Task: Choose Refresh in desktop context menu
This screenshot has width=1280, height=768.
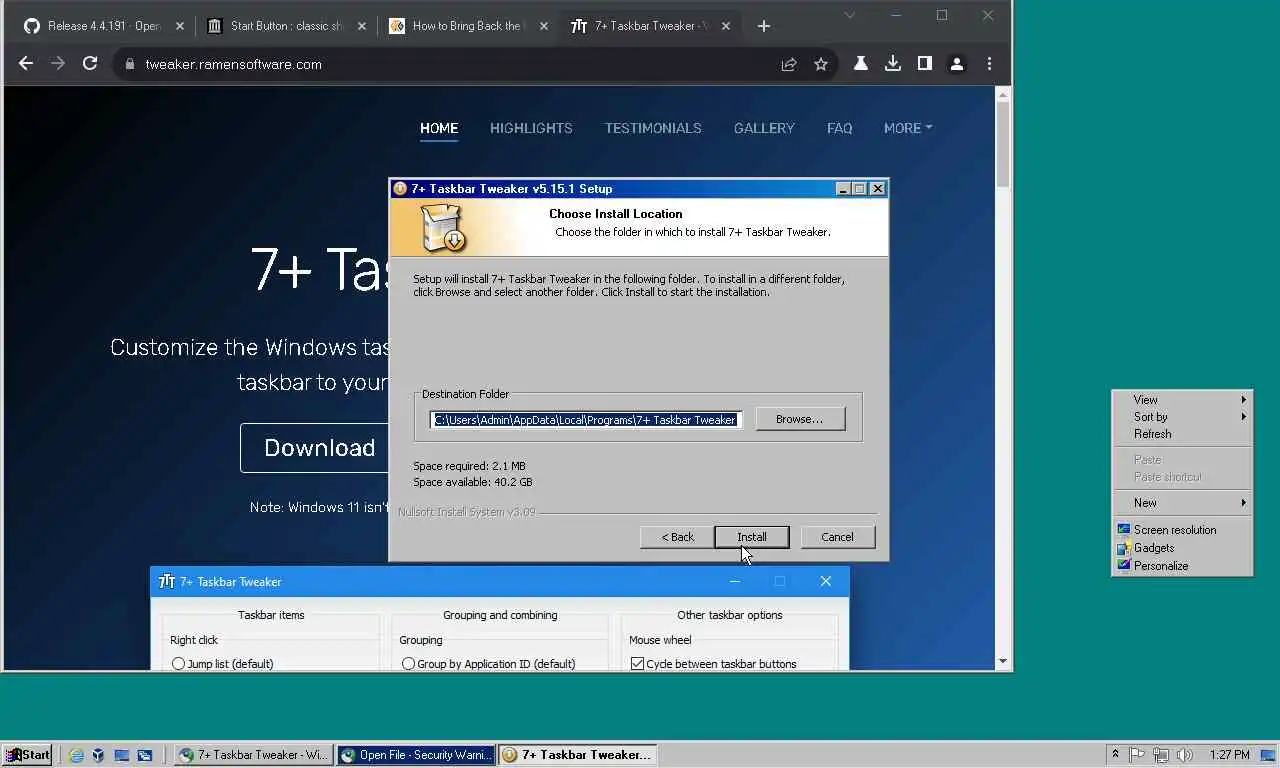Action: point(1182,434)
